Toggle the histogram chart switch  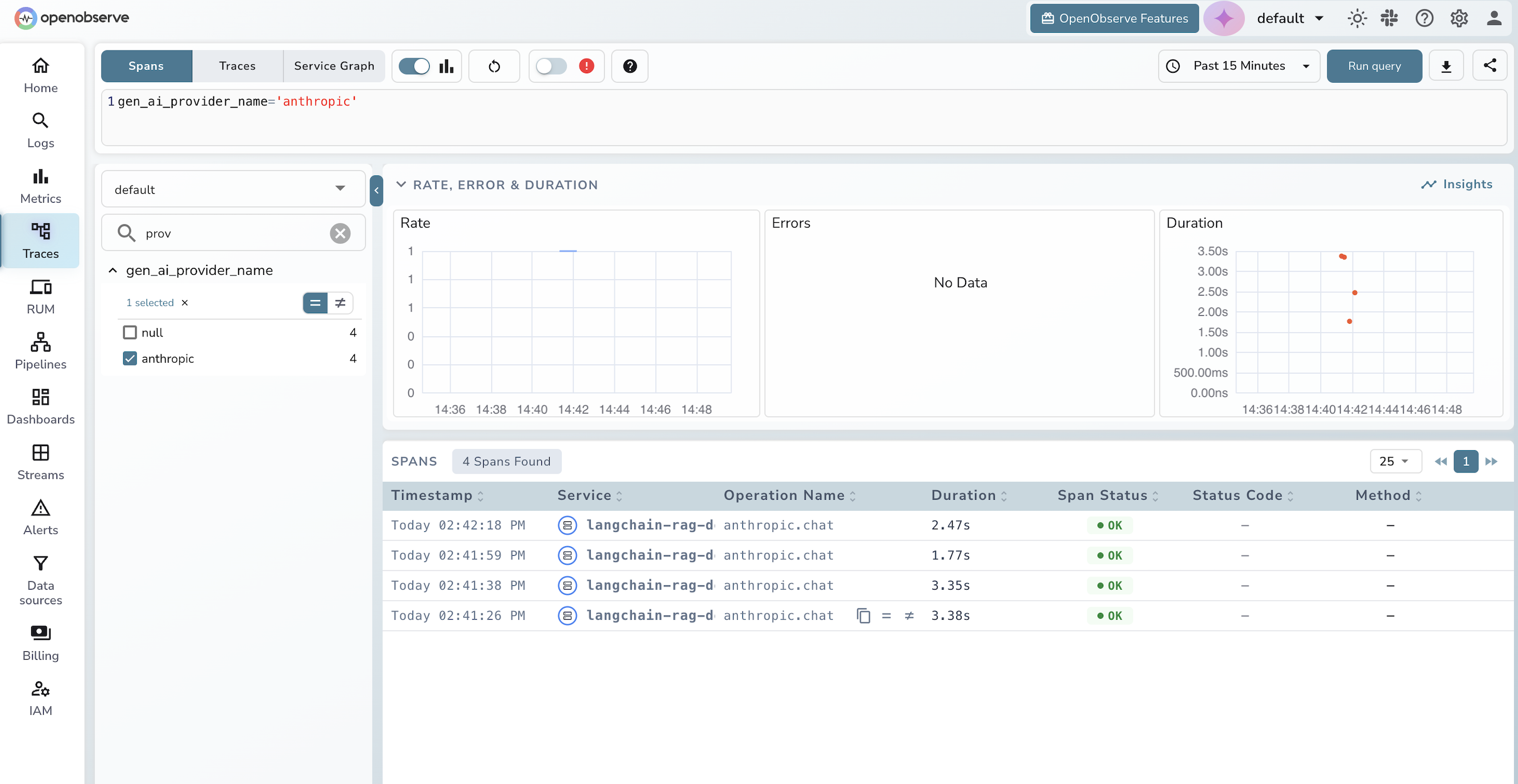[x=414, y=66]
